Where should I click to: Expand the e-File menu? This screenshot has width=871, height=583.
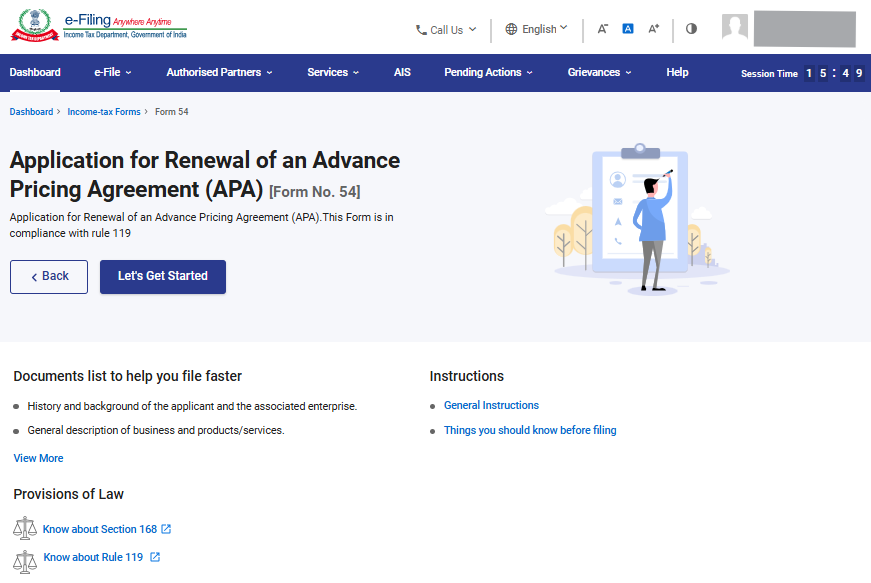click(113, 72)
